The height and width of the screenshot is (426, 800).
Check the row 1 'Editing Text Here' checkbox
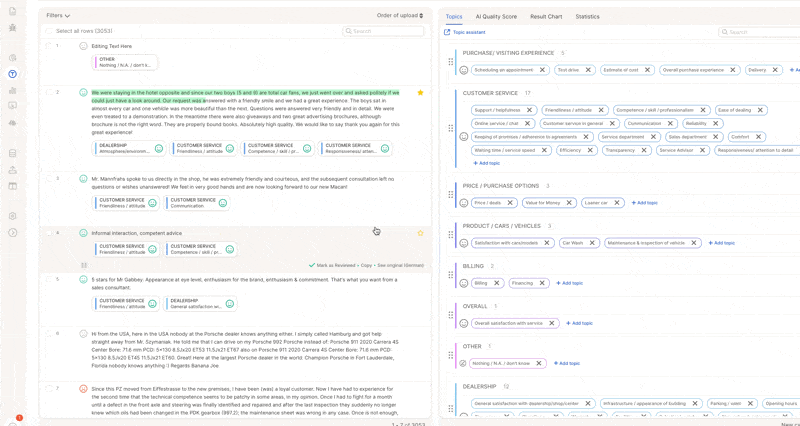point(49,45)
